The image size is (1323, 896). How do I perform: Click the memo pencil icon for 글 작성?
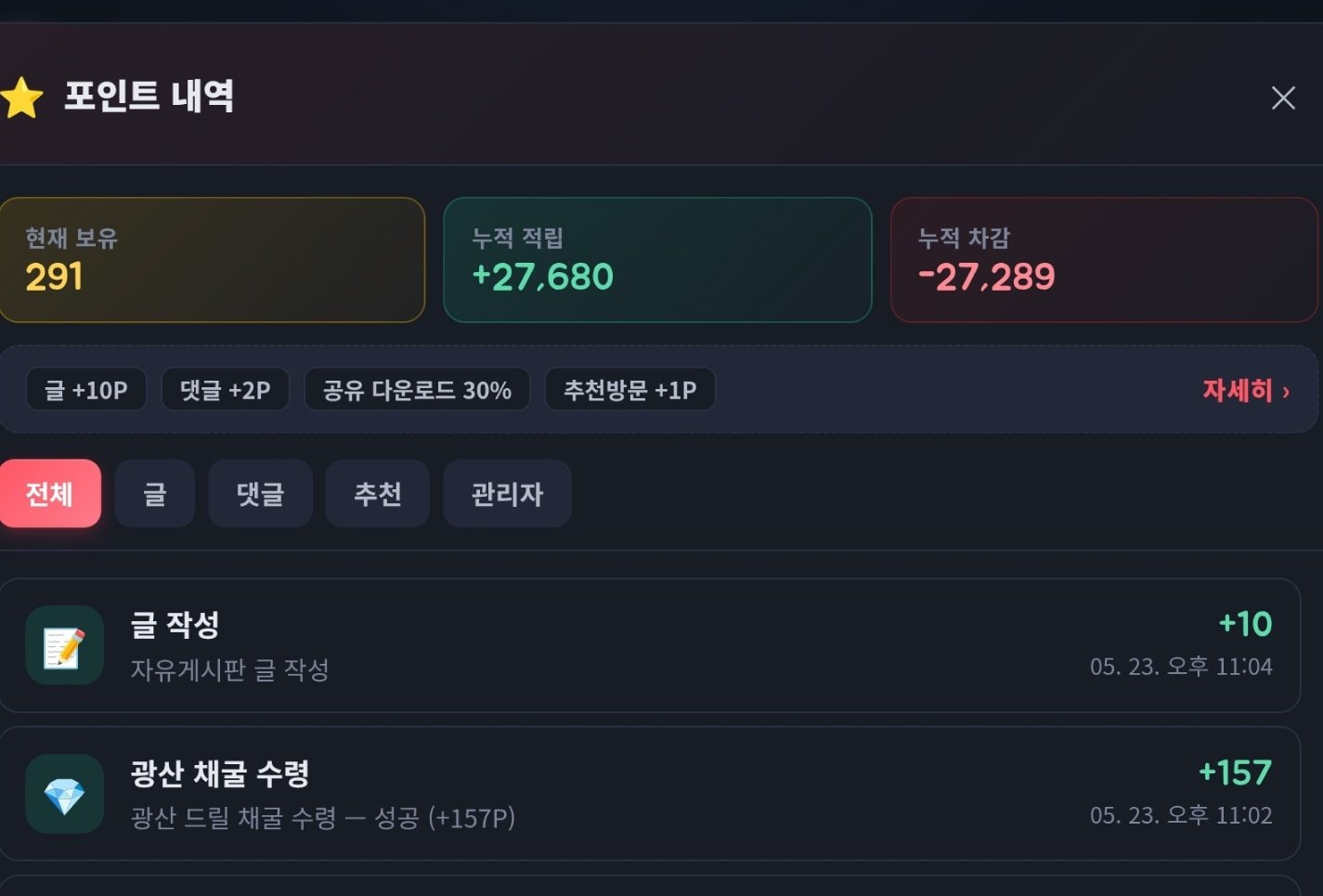point(64,645)
